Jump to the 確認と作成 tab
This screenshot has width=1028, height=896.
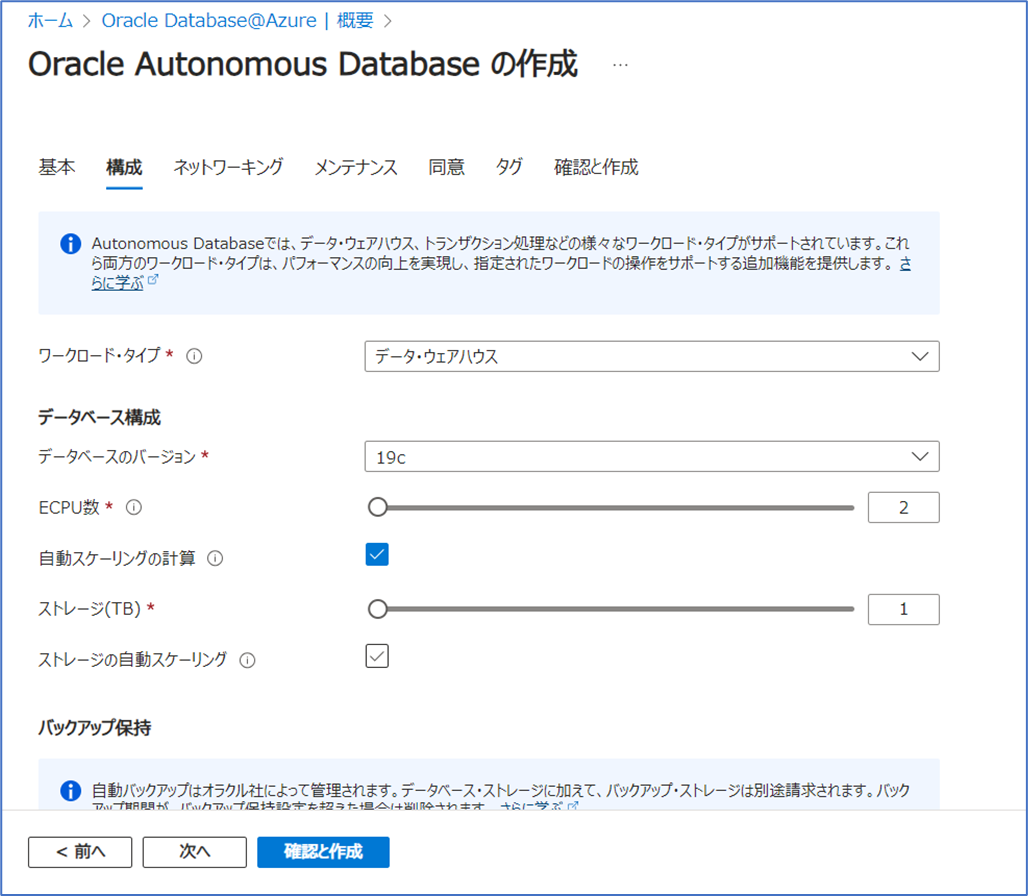point(596,167)
